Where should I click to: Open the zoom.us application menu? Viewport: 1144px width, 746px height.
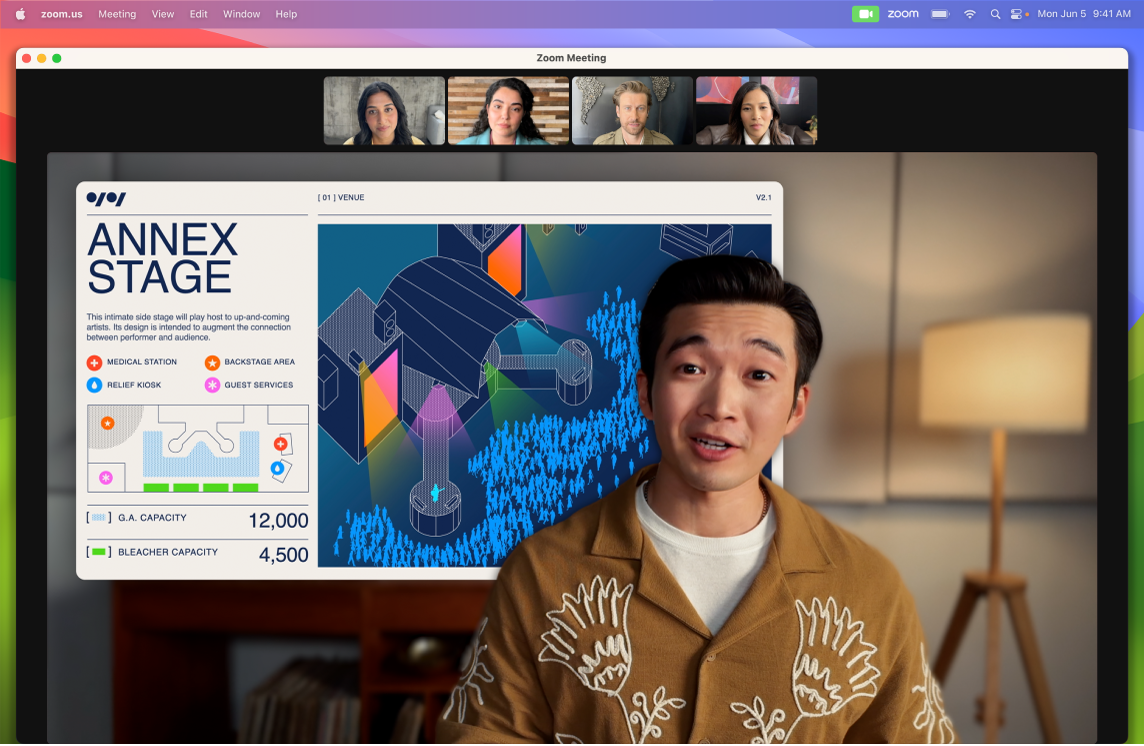click(x=61, y=13)
